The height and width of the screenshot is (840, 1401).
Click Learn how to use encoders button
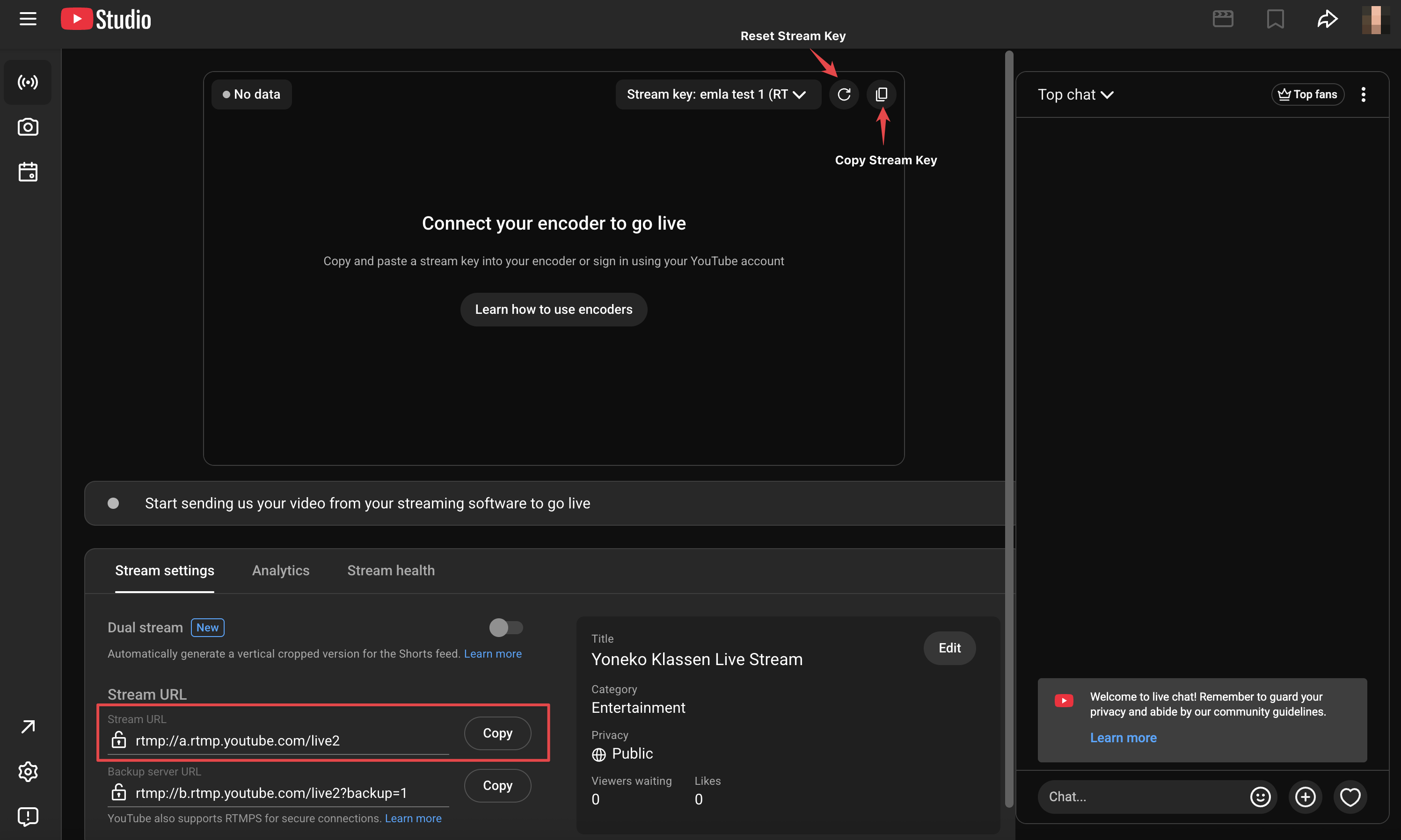tap(553, 309)
